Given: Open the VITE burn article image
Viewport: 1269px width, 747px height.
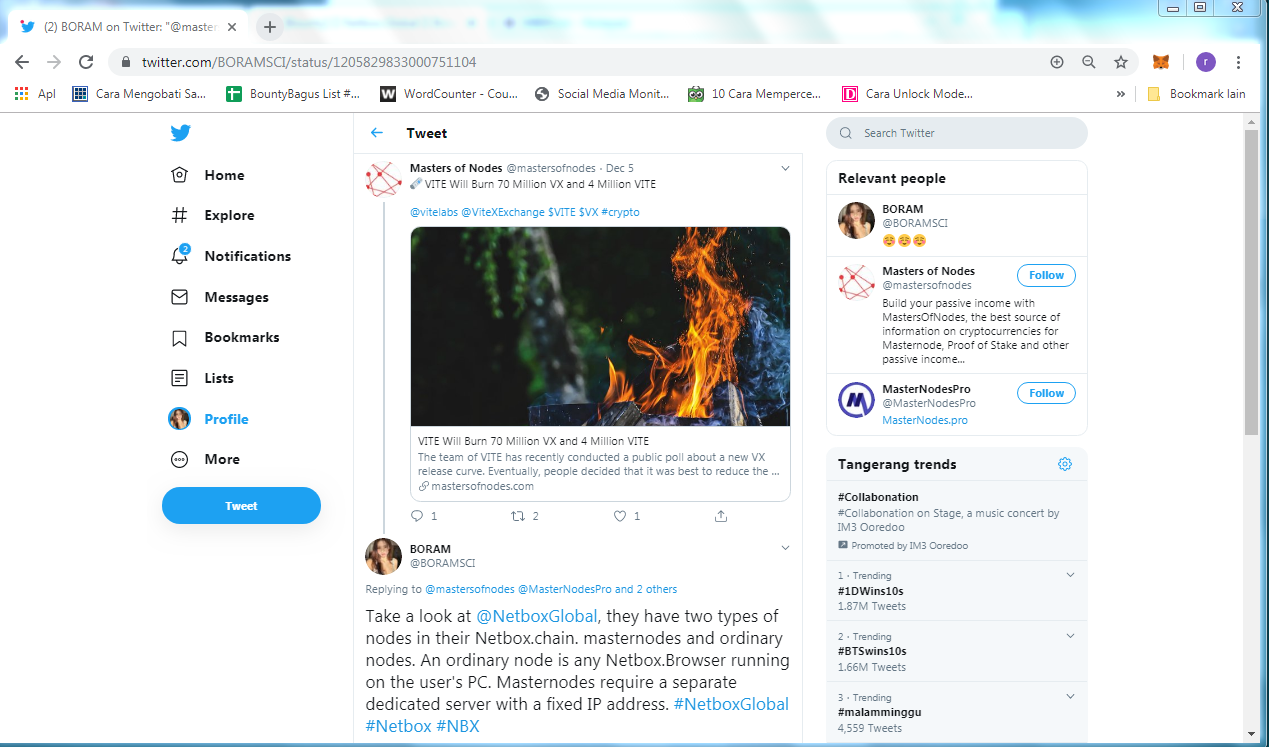Looking at the screenshot, I should (x=600, y=327).
